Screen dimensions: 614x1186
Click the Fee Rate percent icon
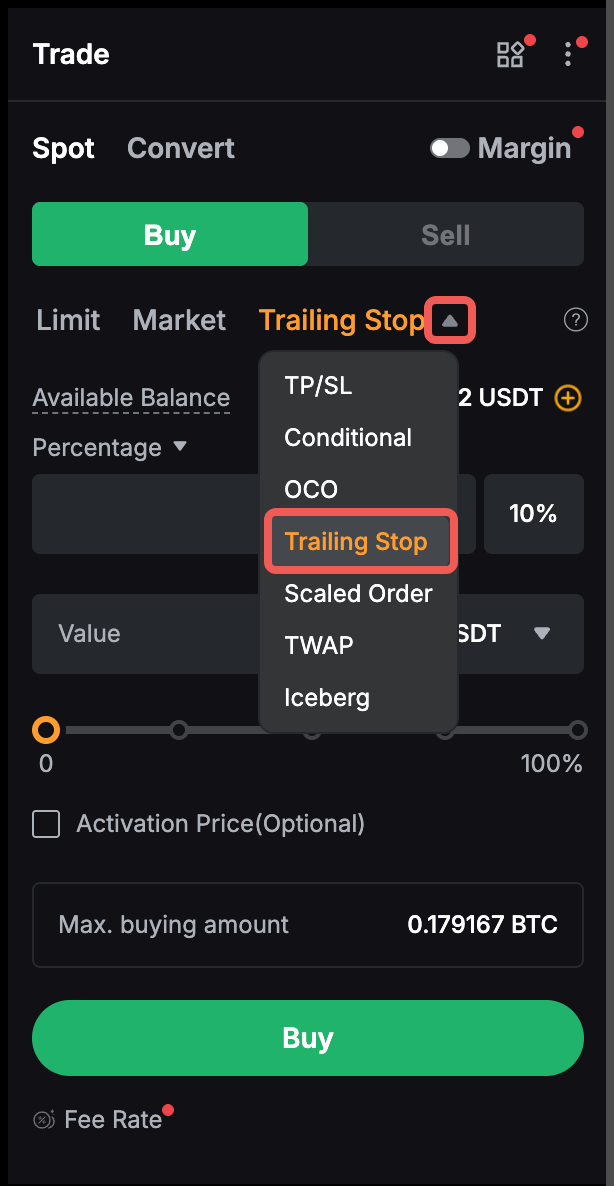pyautogui.click(x=43, y=1120)
